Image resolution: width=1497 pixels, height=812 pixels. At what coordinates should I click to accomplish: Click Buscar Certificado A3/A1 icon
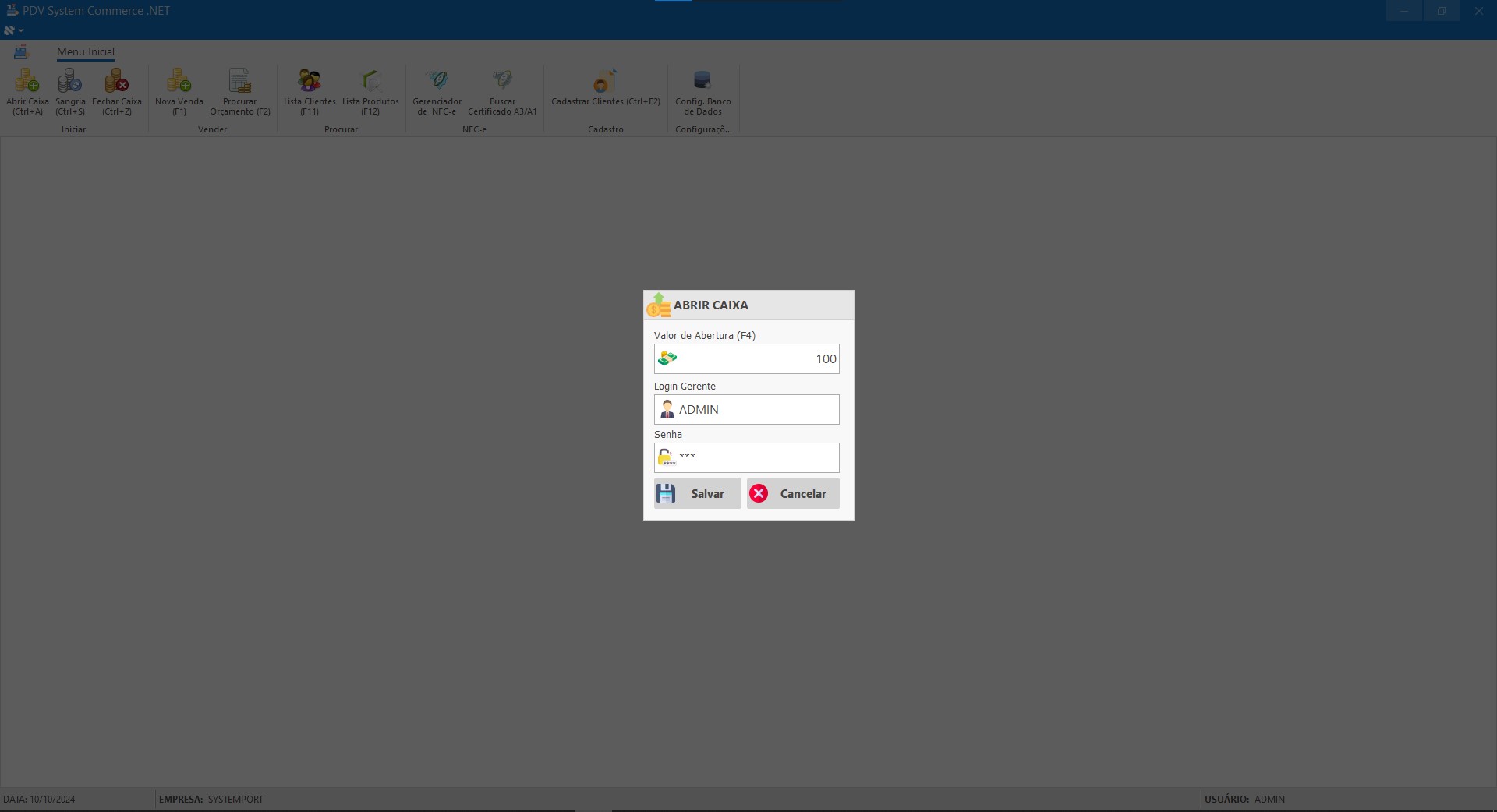(x=502, y=81)
